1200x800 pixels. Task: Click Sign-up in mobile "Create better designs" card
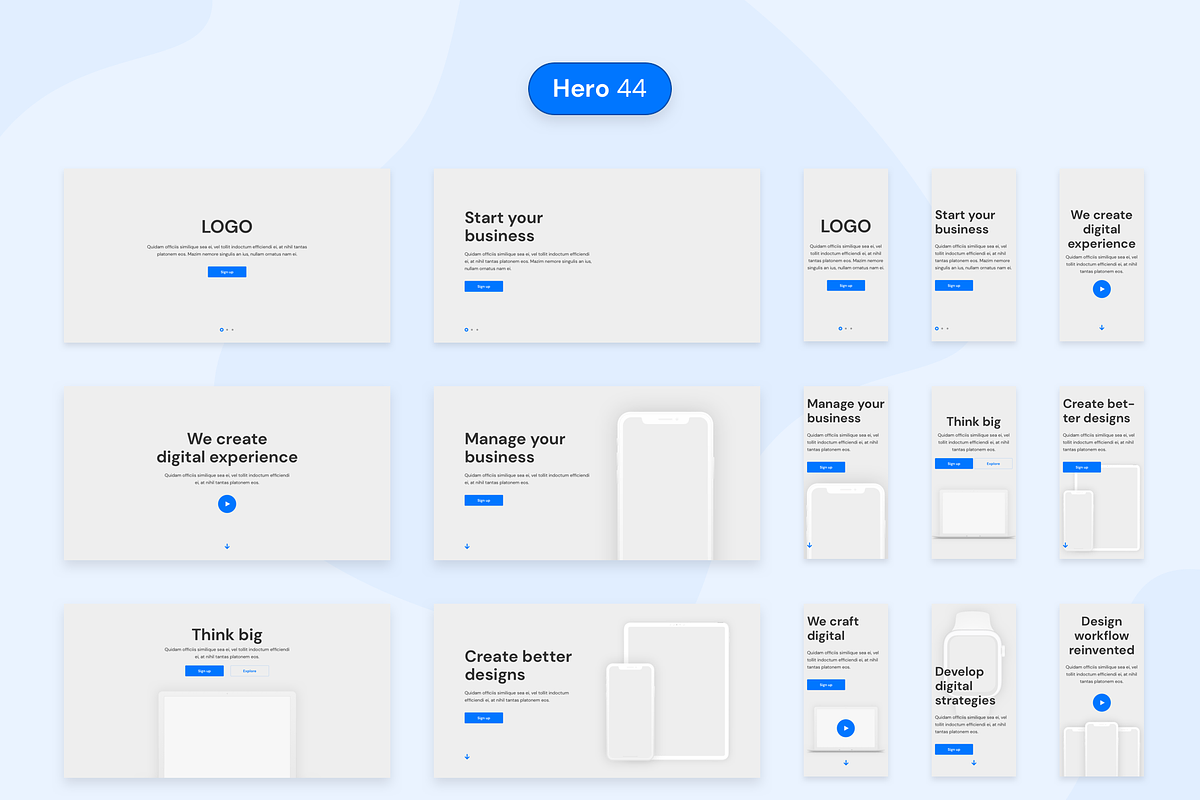(1082, 467)
